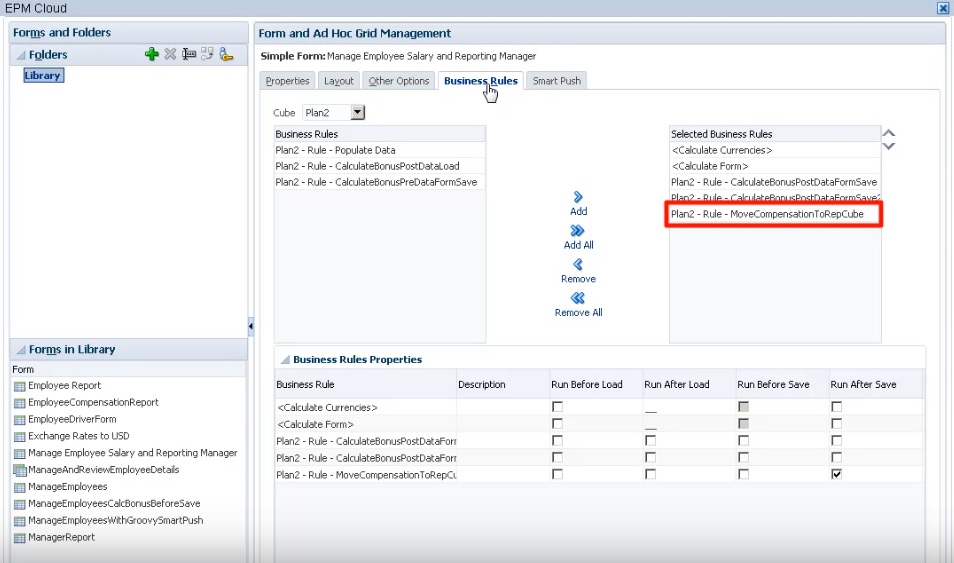Click the Remove link label
954x563 pixels.
pyautogui.click(x=579, y=279)
